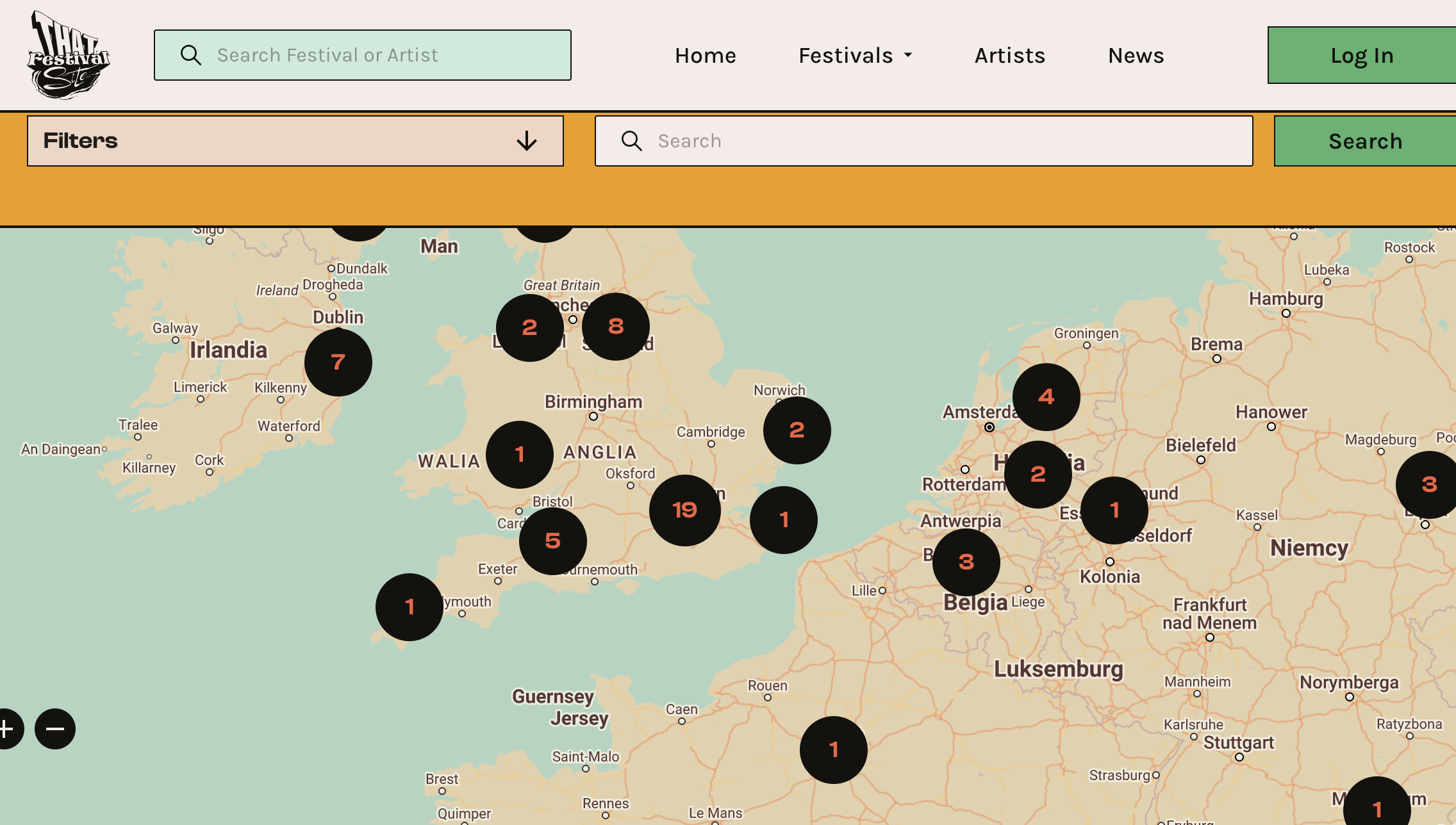Open the News section

1136,56
